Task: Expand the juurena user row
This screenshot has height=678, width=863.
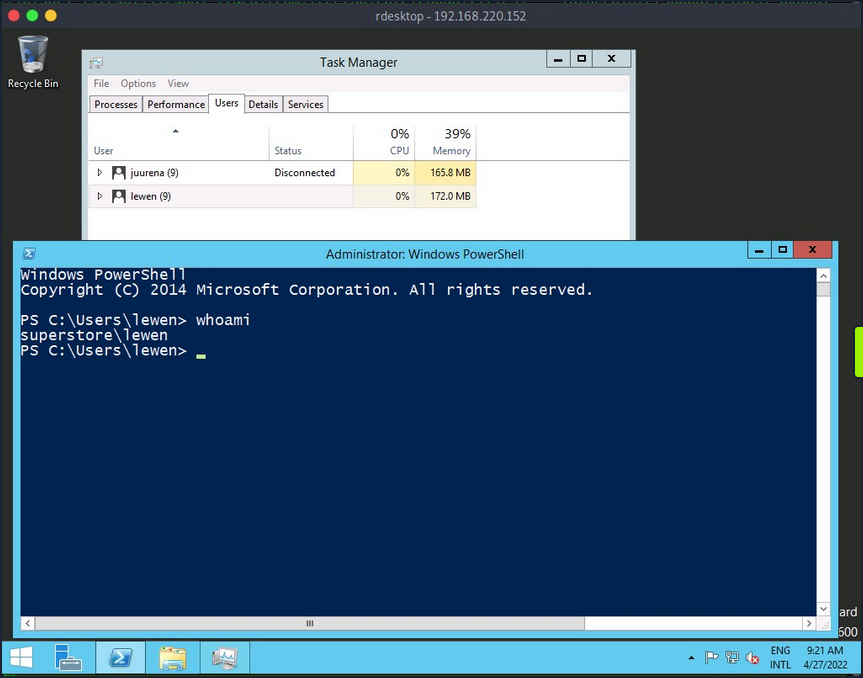Action: (x=99, y=172)
